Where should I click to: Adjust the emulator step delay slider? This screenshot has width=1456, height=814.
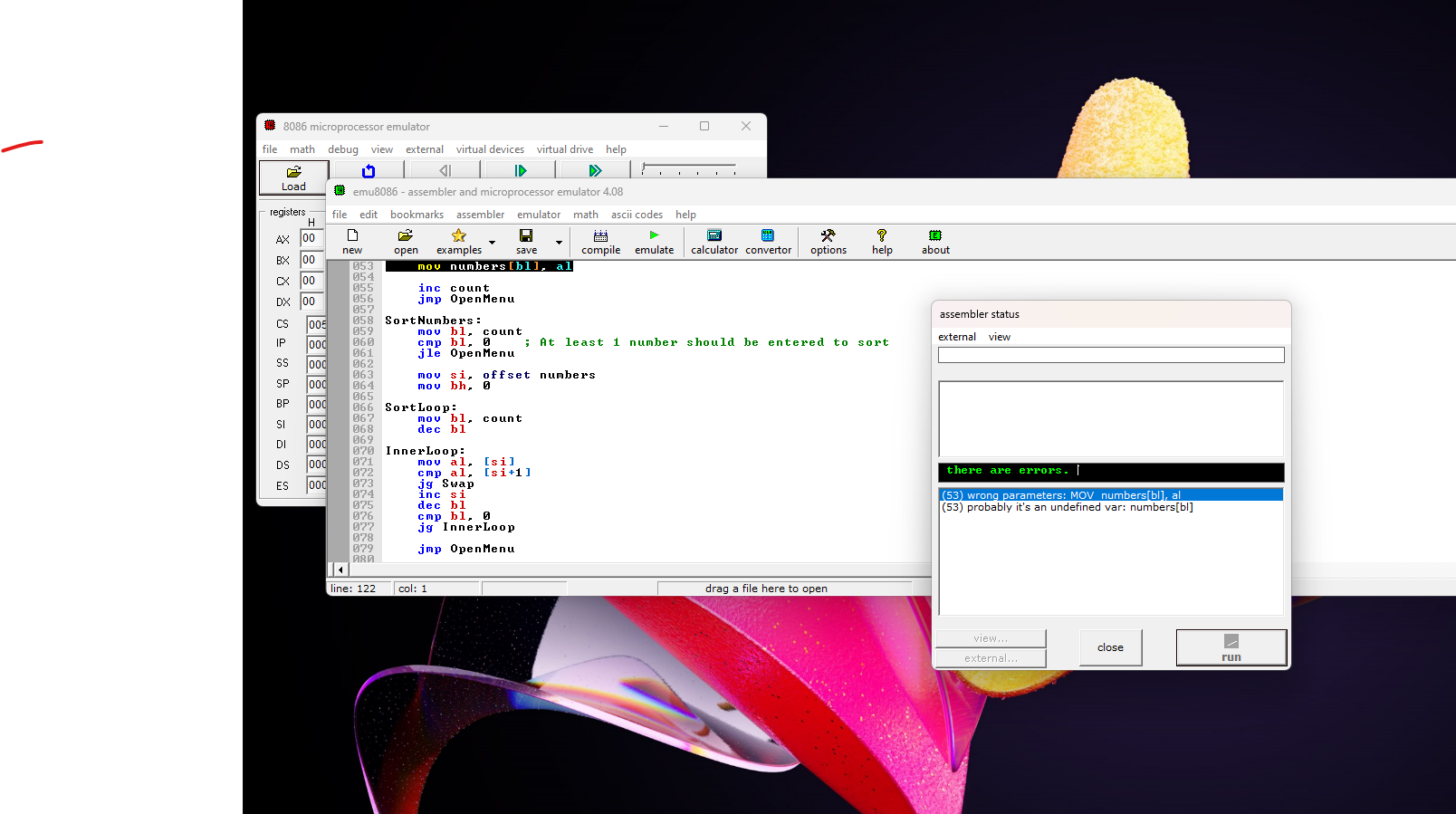click(x=688, y=169)
